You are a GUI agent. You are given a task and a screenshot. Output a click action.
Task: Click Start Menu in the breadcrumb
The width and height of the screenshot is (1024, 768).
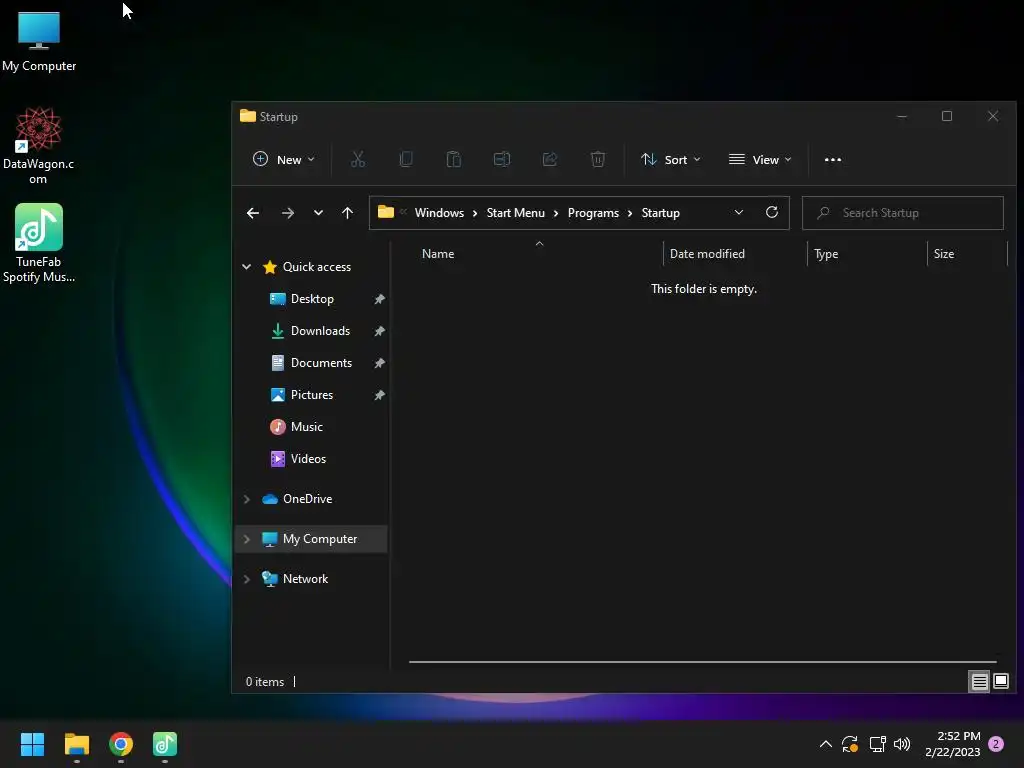[x=515, y=213]
